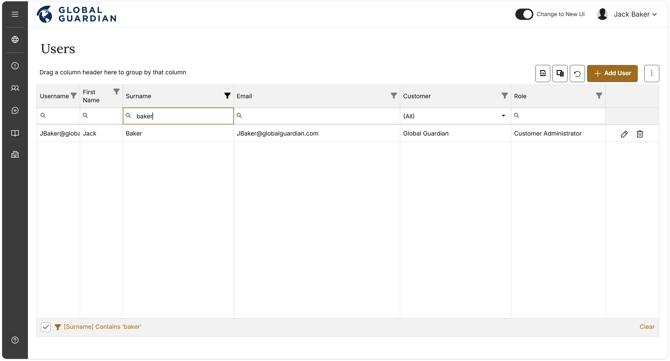Click the pencil icon to edit Jack Baker's row

tap(624, 134)
